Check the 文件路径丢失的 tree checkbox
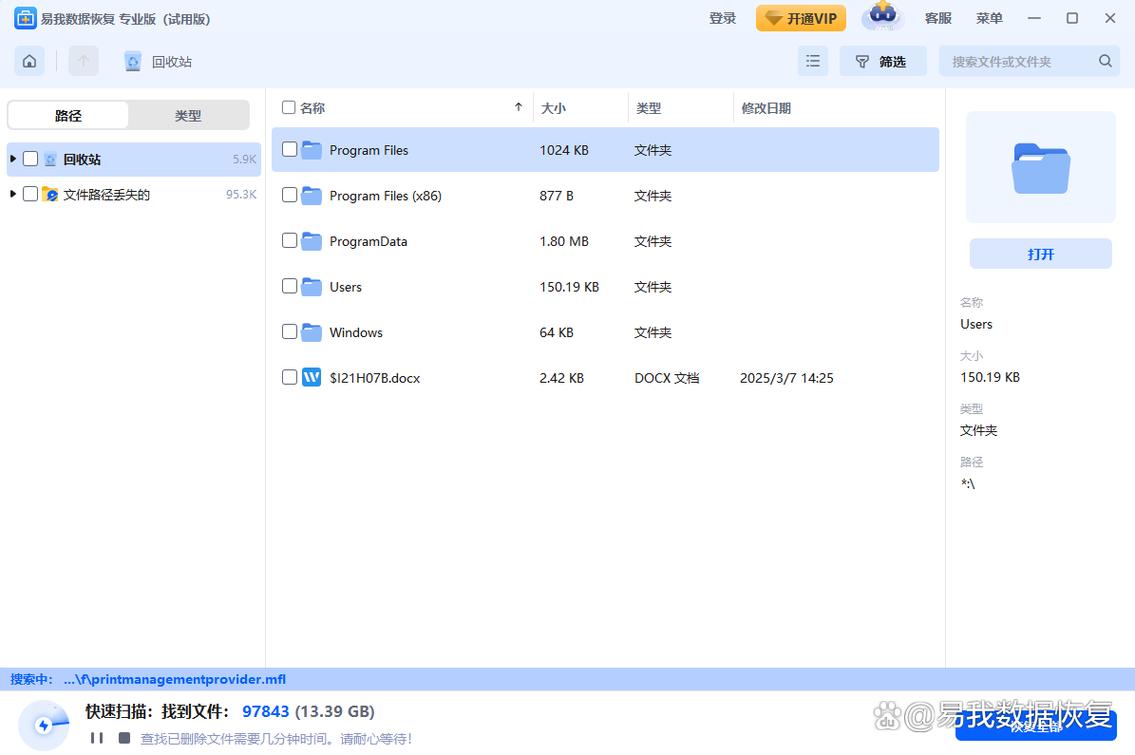Image resolution: width=1135 pixels, height=755 pixels. (30, 194)
